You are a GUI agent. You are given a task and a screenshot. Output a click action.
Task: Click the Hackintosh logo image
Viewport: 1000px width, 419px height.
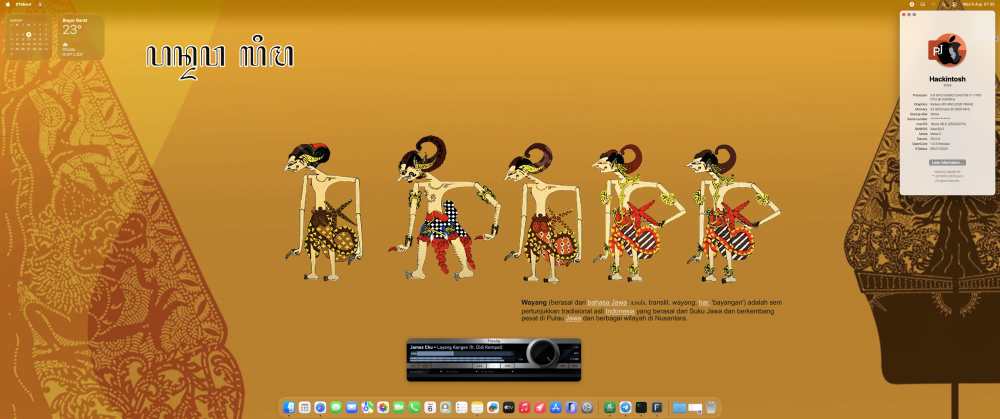point(947,50)
